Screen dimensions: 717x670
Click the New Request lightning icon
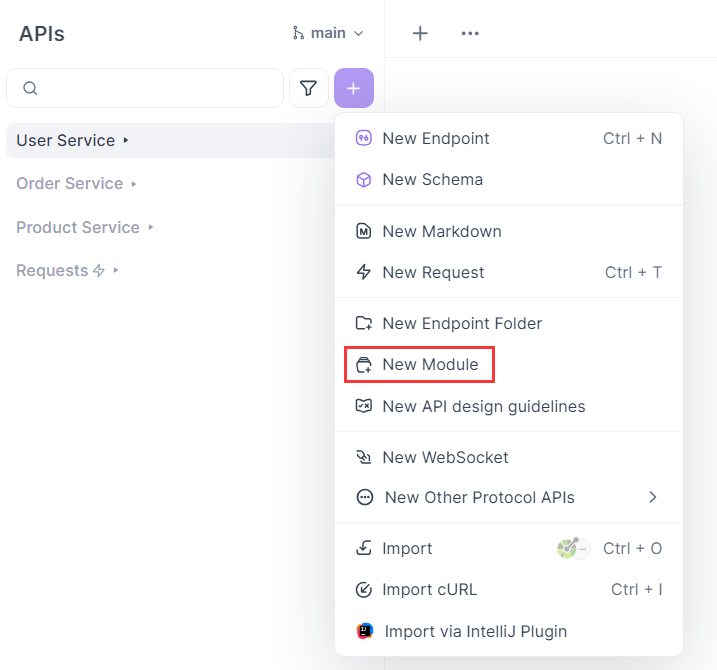(364, 272)
